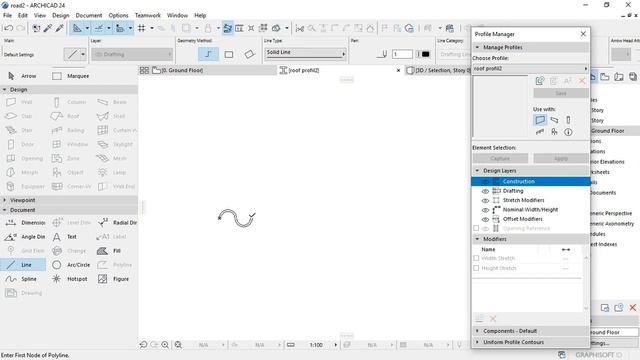Screen dimensions: 640x360
Task: Switch to 0. Ground Floor tab
Action: click(x=208, y=70)
